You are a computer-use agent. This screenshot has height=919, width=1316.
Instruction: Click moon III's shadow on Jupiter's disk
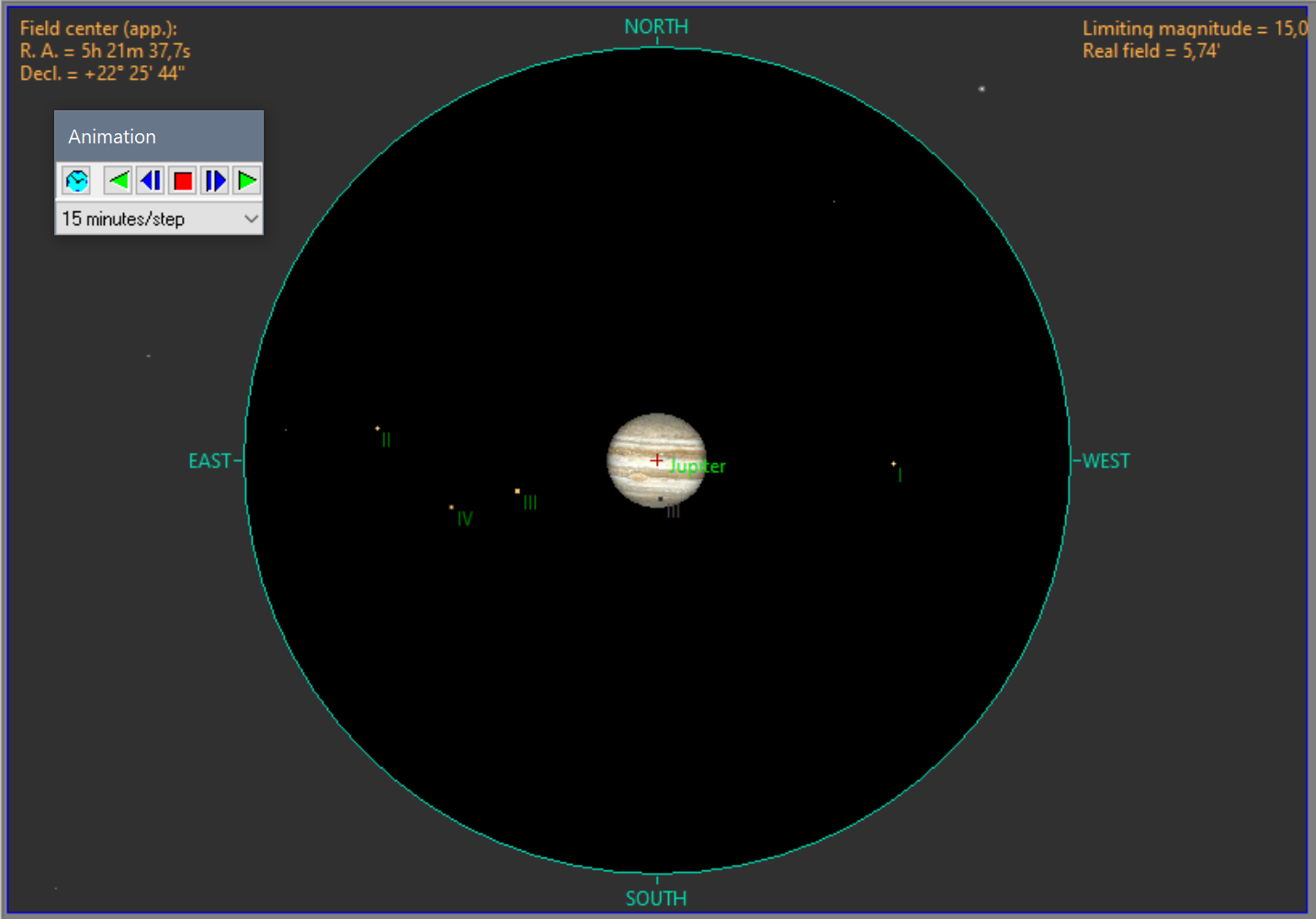tap(661, 499)
